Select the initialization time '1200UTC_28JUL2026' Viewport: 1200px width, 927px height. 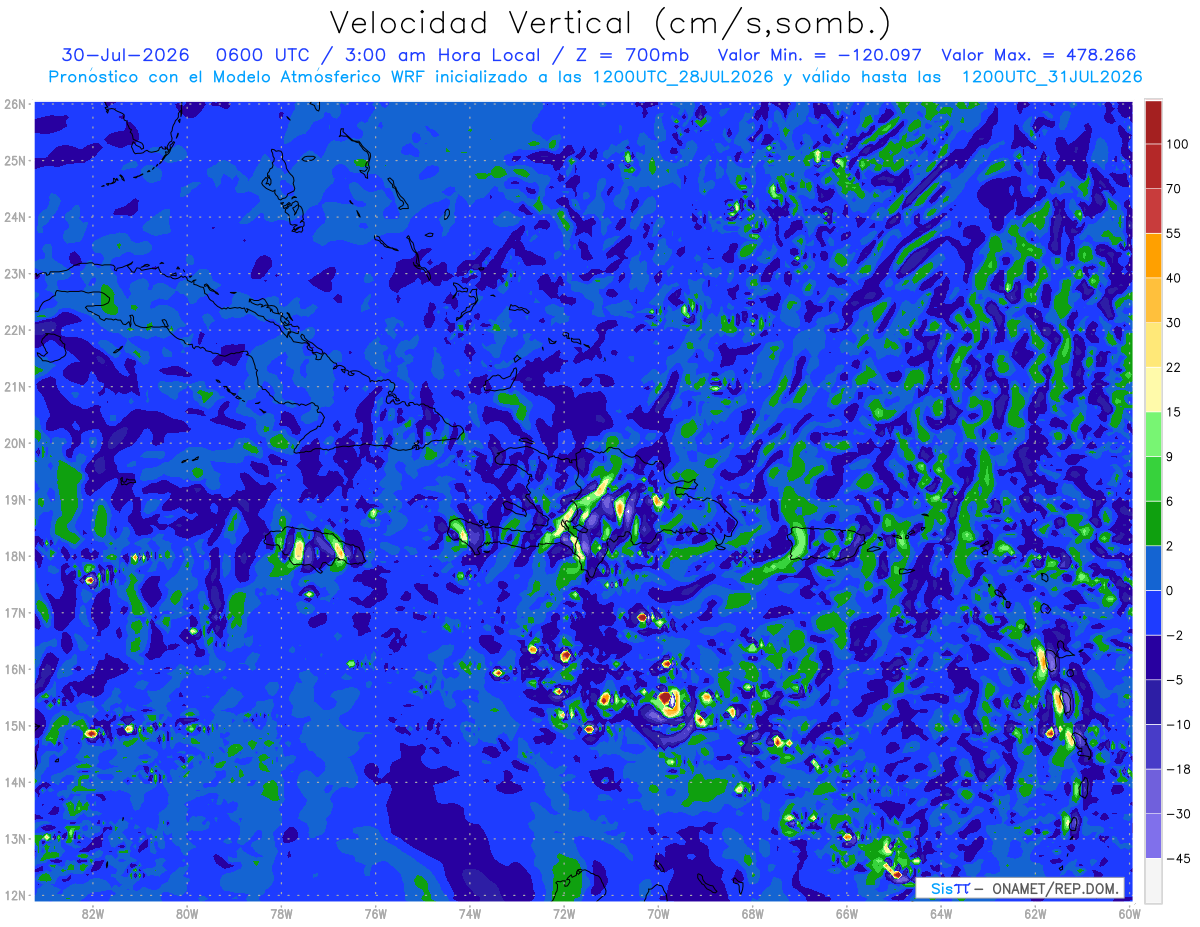pos(683,77)
